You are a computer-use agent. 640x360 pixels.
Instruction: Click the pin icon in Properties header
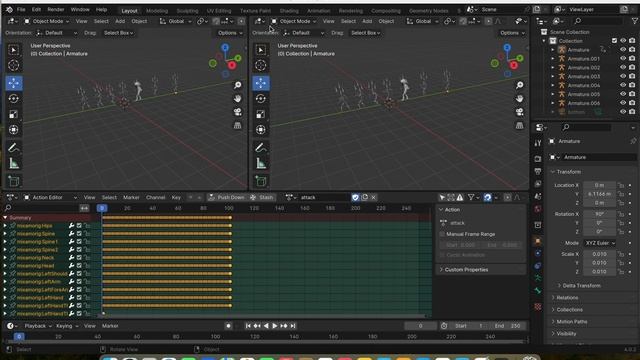(633, 141)
